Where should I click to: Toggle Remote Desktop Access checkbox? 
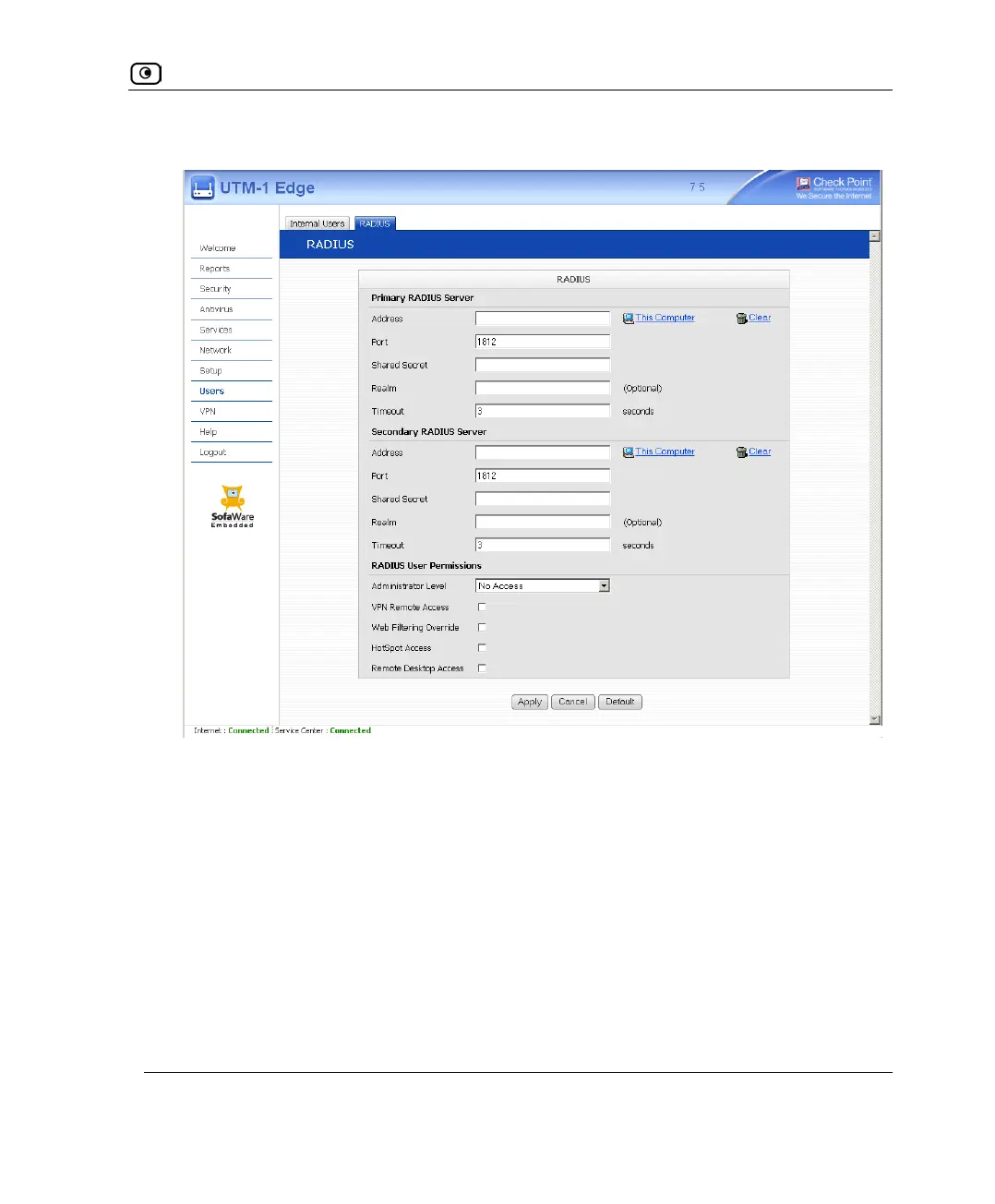(x=482, y=668)
